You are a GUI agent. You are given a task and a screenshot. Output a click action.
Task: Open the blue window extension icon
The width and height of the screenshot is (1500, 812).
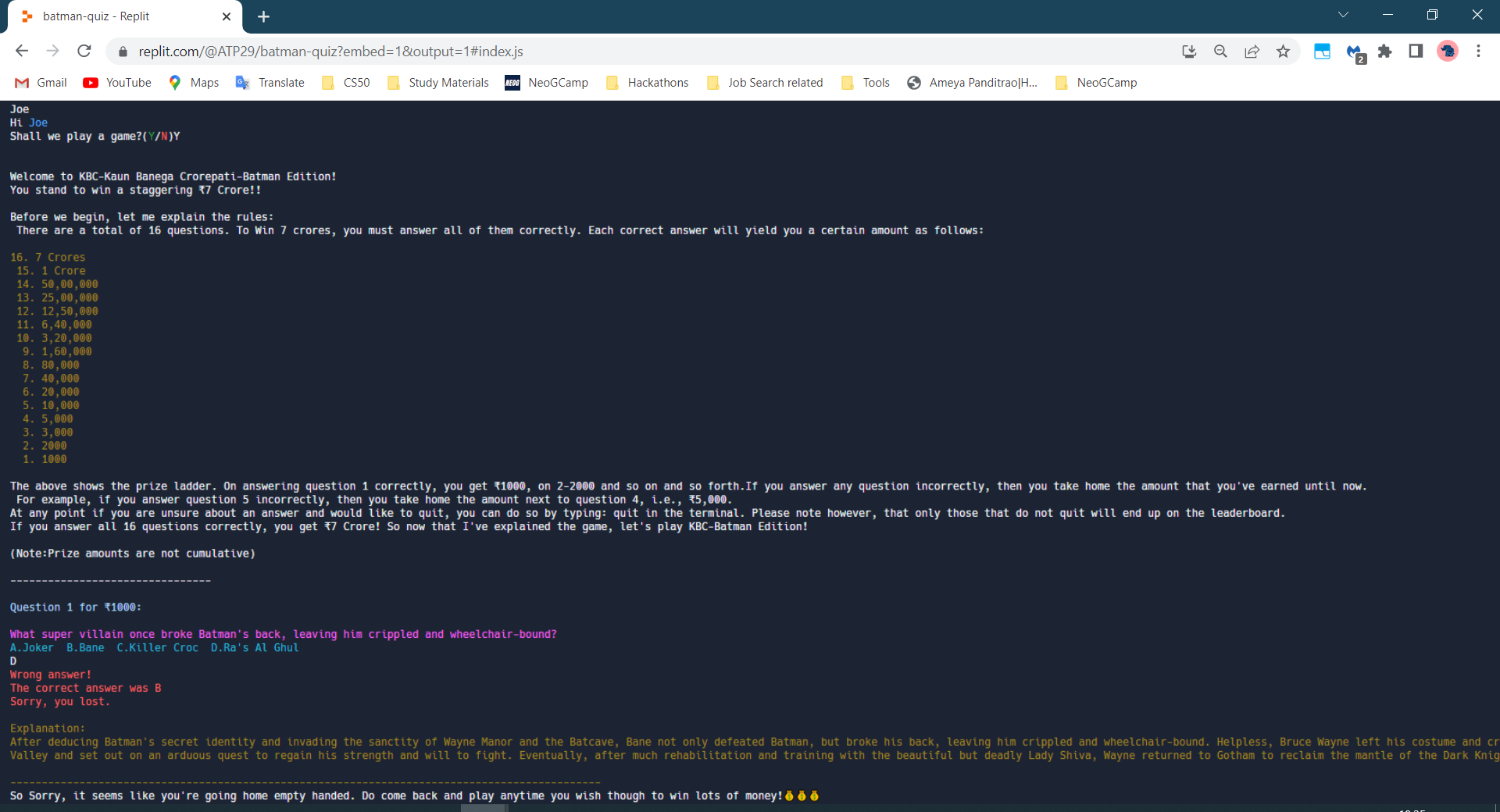1322,52
